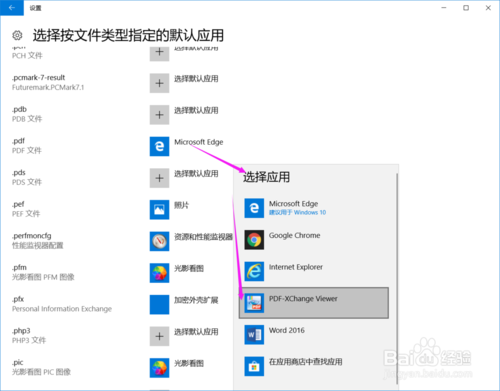500x391 pixels.
Task: Click the 光影看图 PIC 图像 description
Action: tap(41, 372)
